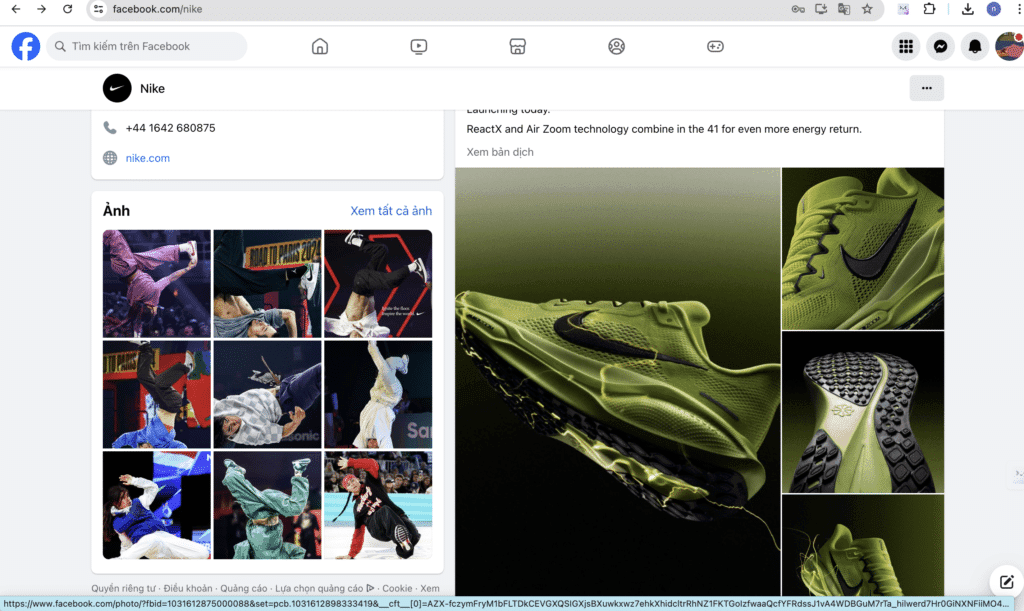Image resolution: width=1024 pixels, height=611 pixels.
Task: Open the large green shoe side-view image
Action: (618, 382)
